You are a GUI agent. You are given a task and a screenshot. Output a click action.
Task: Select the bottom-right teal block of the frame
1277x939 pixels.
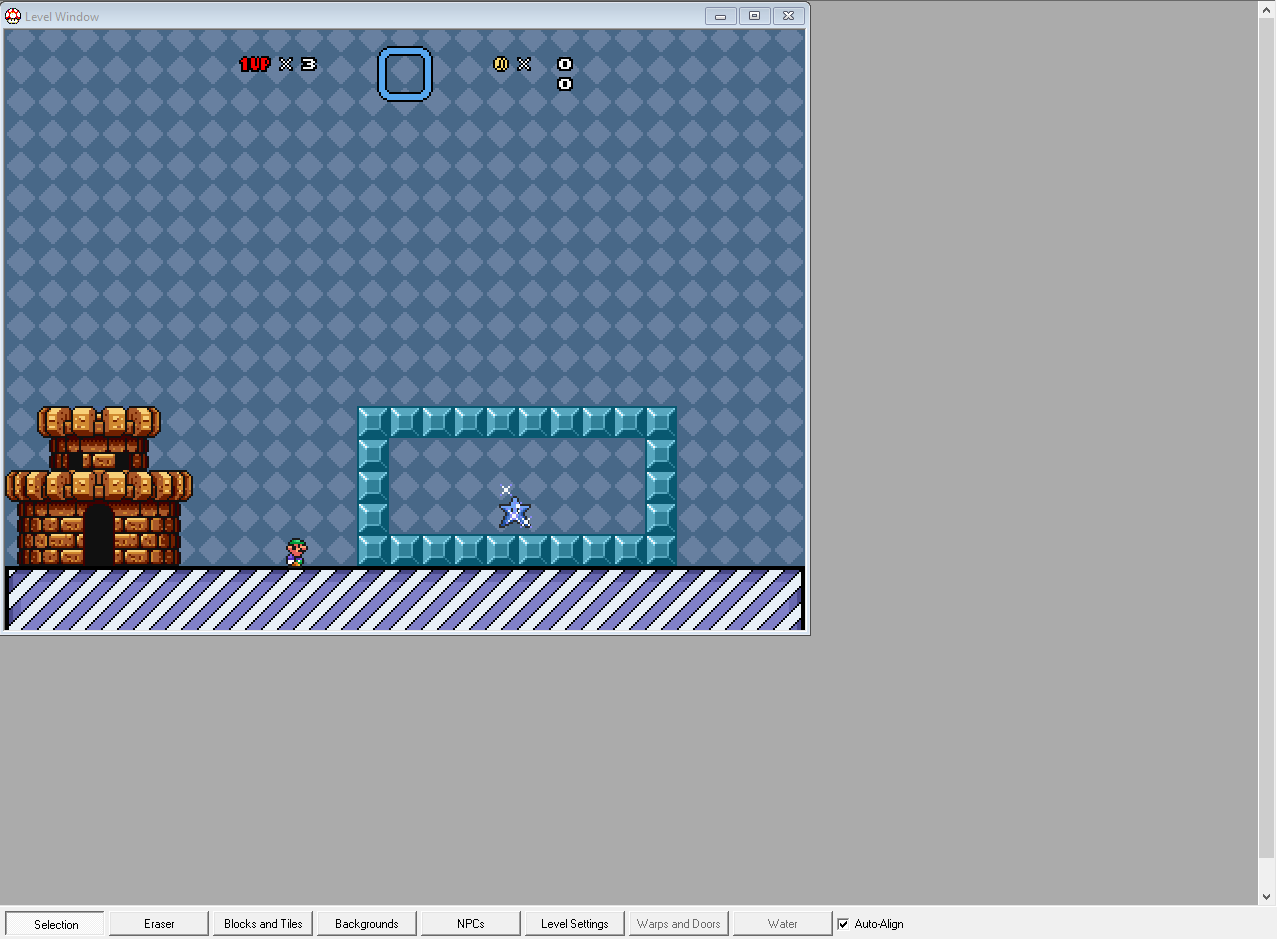[661, 550]
